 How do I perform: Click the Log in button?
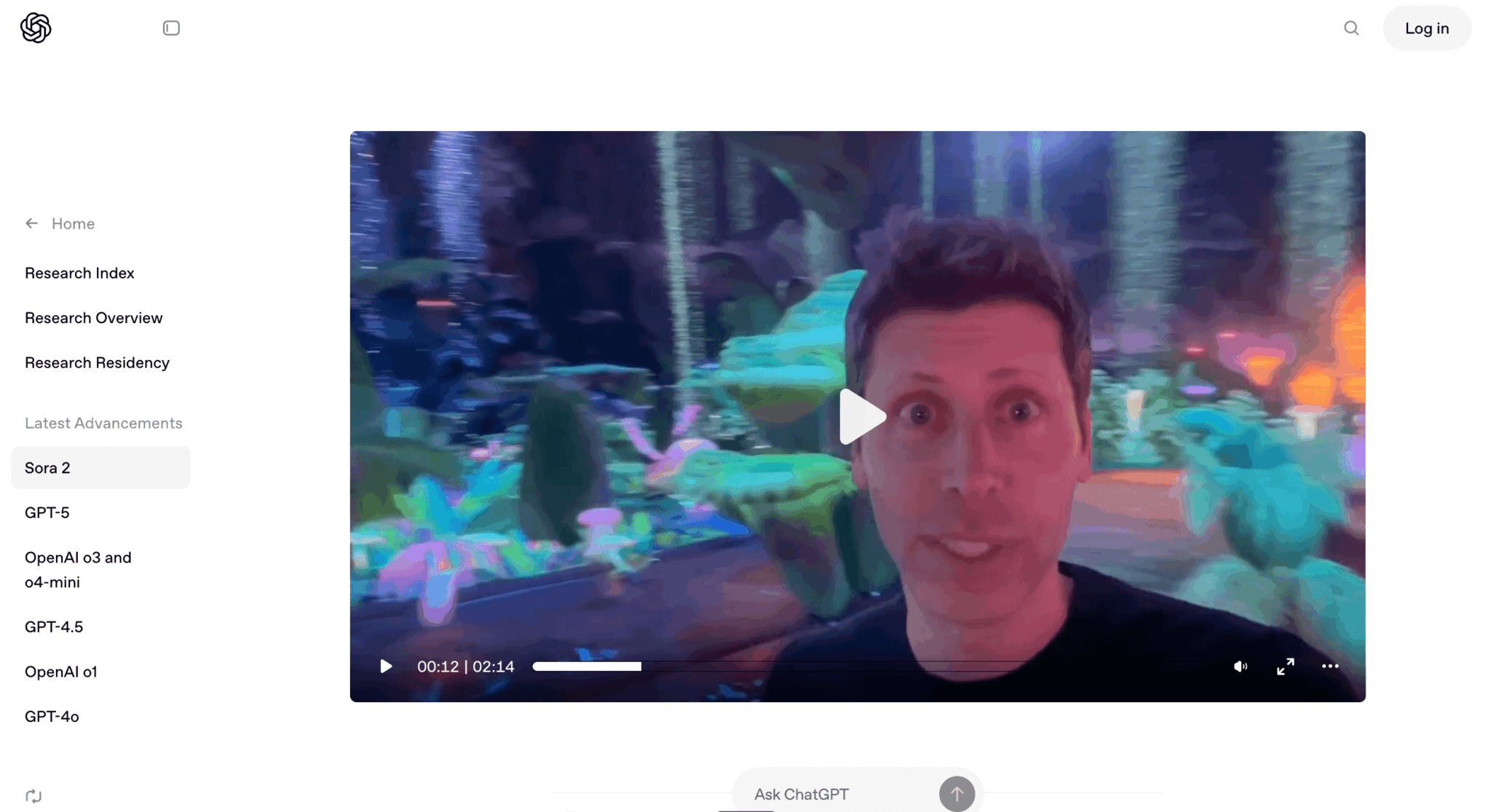(x=1426, y=28)
